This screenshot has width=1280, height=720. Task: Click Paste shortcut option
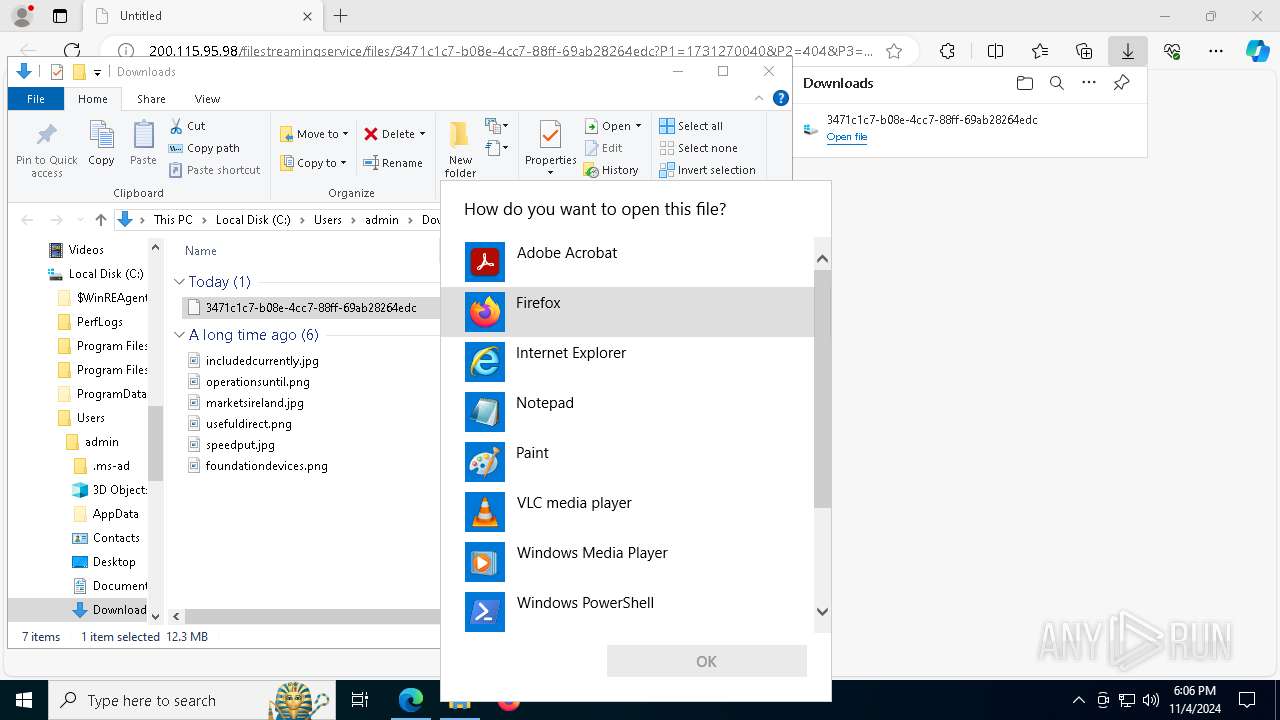(x=214, y=170)
